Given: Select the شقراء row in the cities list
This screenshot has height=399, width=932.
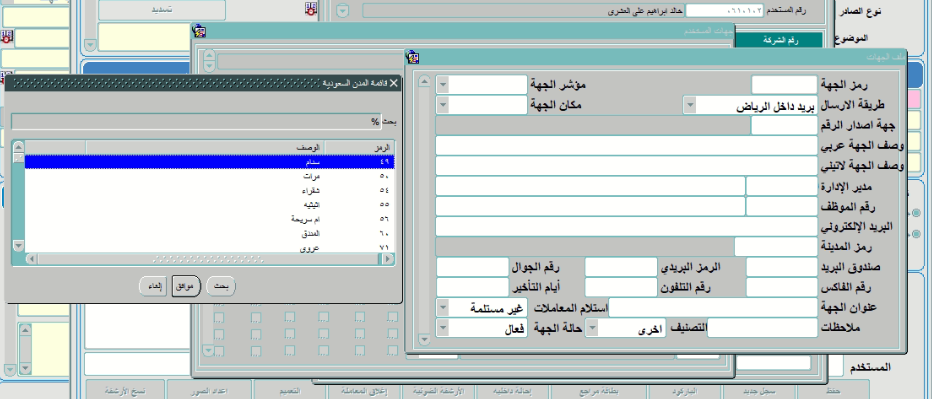Looking at the screenshot, I should [209, 190].
